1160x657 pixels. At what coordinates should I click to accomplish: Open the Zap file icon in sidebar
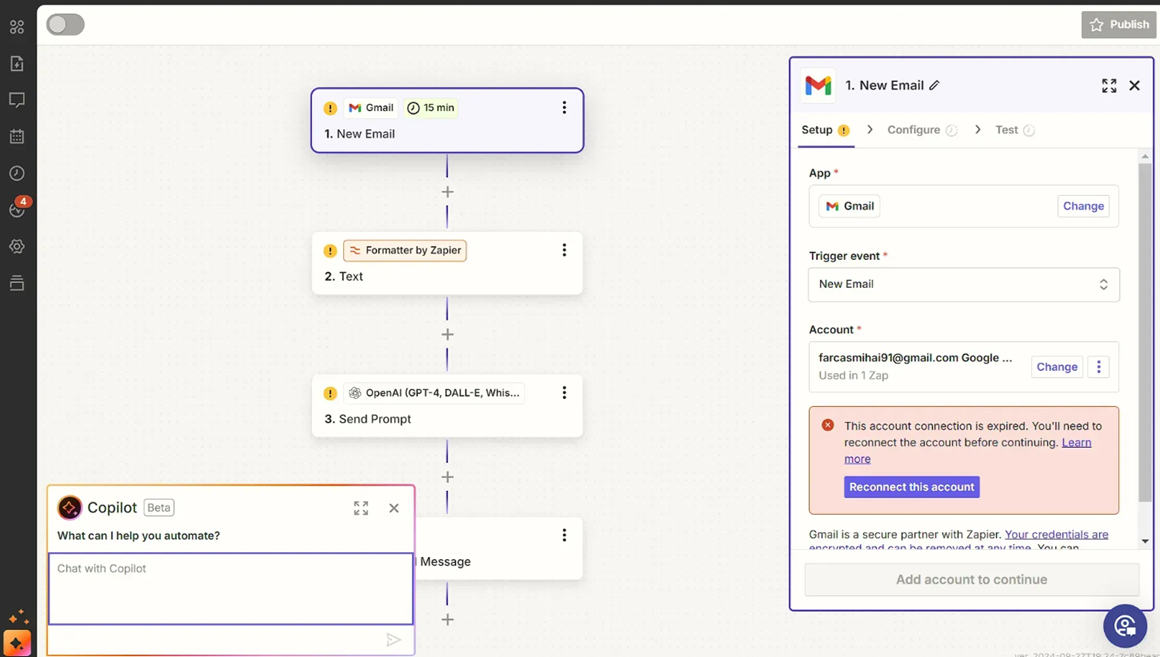pyautogui.click(x=17, y=64)
